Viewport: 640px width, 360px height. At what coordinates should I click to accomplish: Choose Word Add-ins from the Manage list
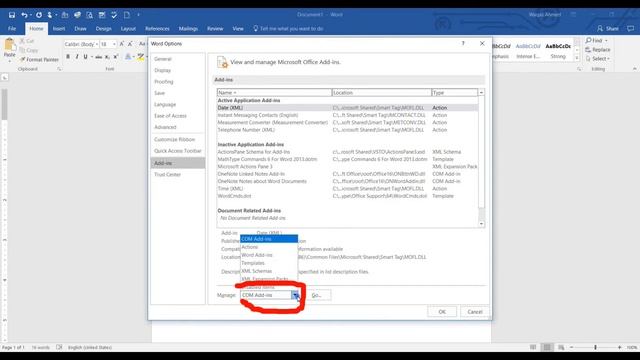coord(269,255)
